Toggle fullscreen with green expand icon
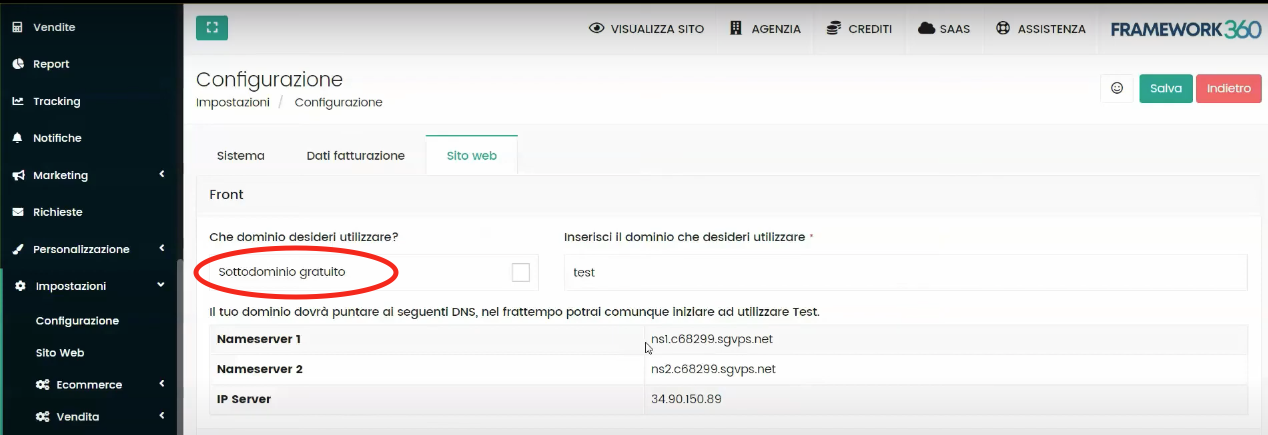1268x435 pixels. tap(212, 28)
